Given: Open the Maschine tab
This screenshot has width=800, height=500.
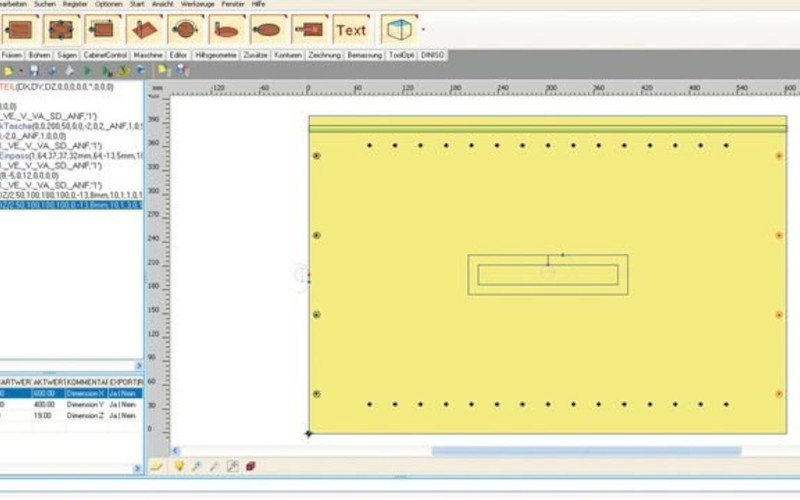Looking at the screenshot, I should coord(148,55).
